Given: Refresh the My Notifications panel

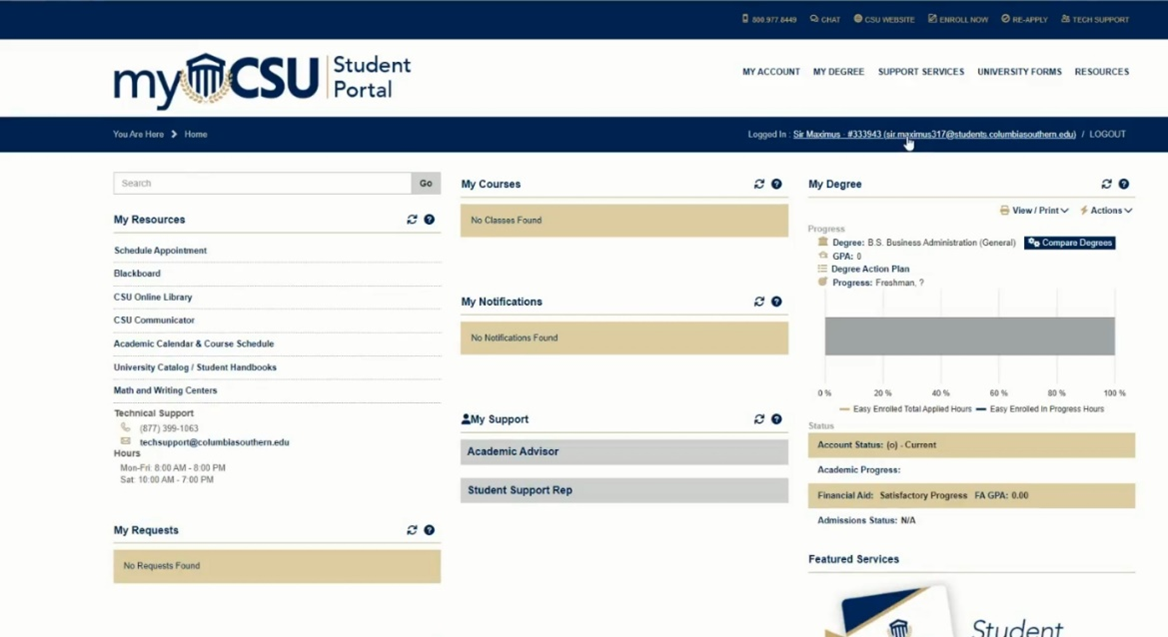Looking at the screenshot, I should pos(759,302).
